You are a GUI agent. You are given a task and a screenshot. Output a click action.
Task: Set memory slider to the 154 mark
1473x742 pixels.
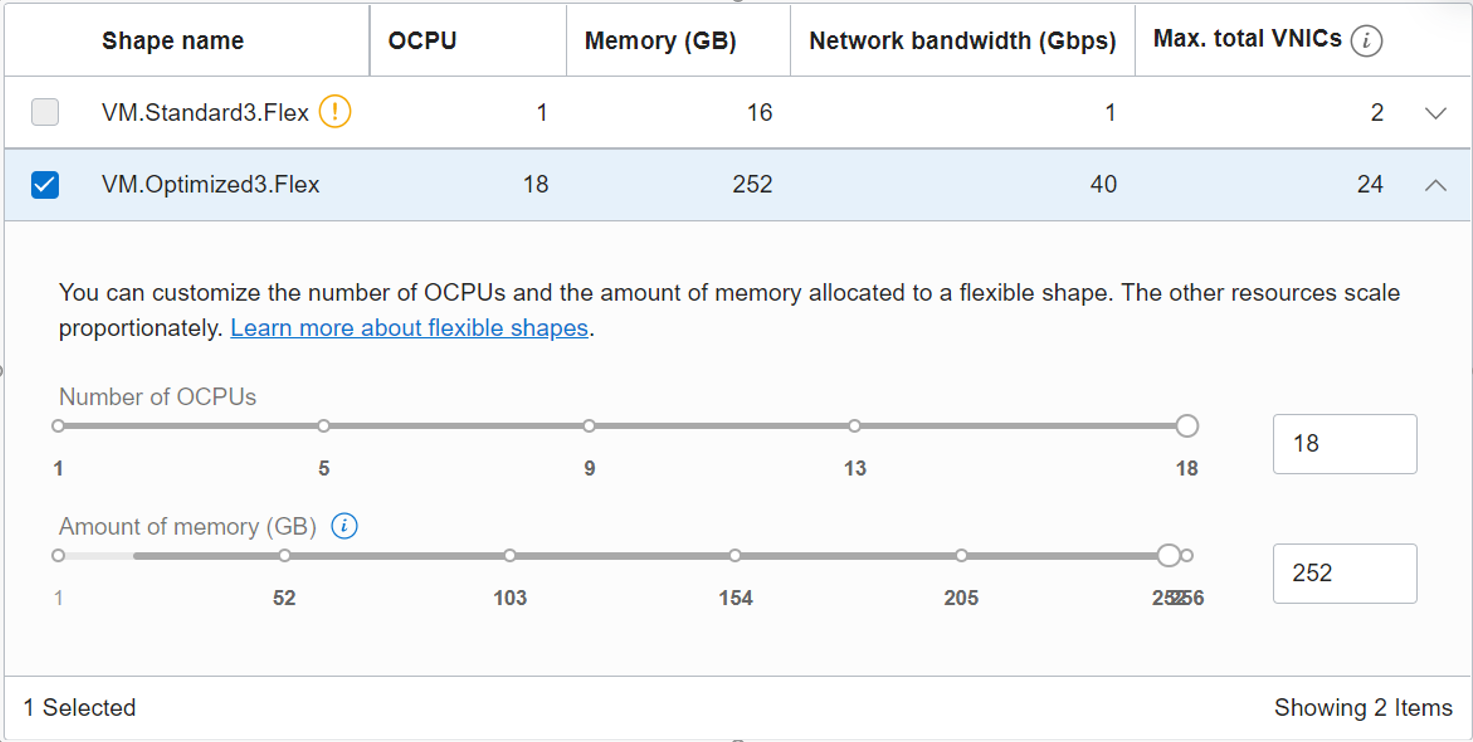(x=735, y=555)
